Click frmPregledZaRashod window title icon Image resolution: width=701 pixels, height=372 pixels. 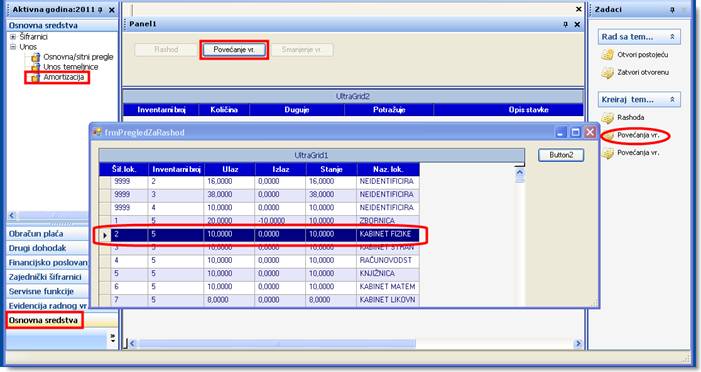click(97, 132)
